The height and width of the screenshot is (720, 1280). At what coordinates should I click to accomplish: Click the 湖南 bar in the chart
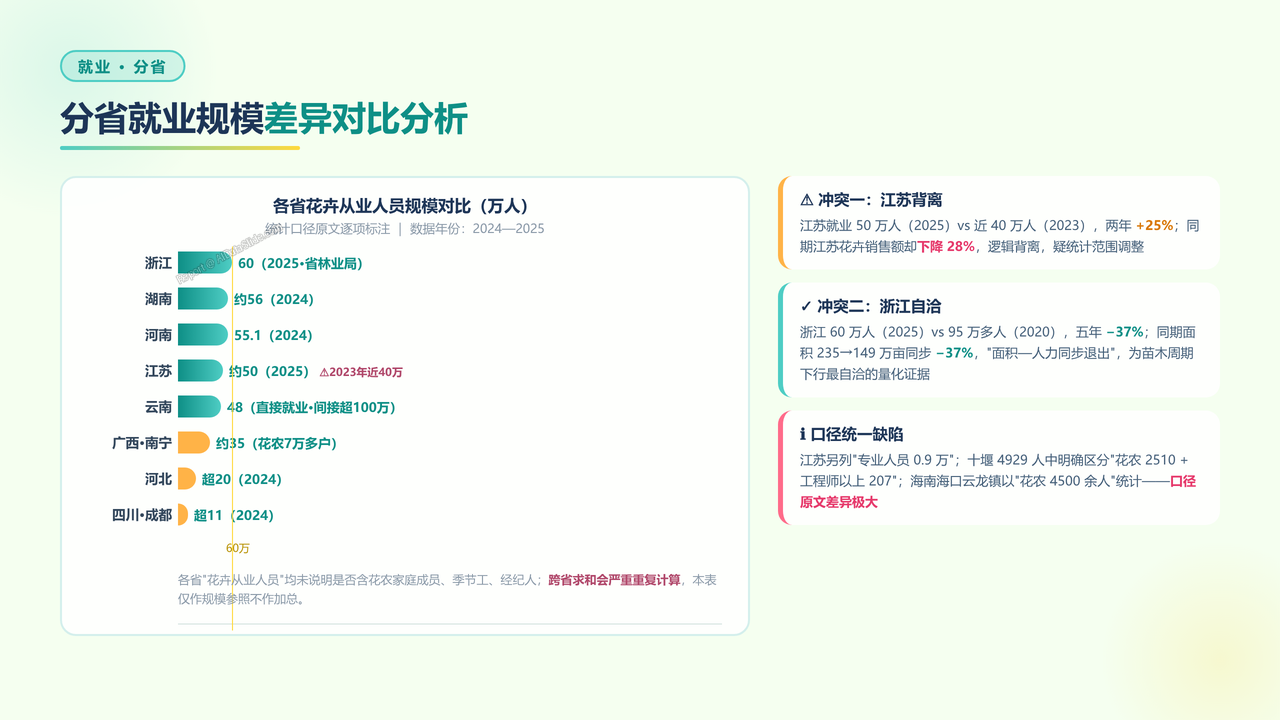coord(203,299)
